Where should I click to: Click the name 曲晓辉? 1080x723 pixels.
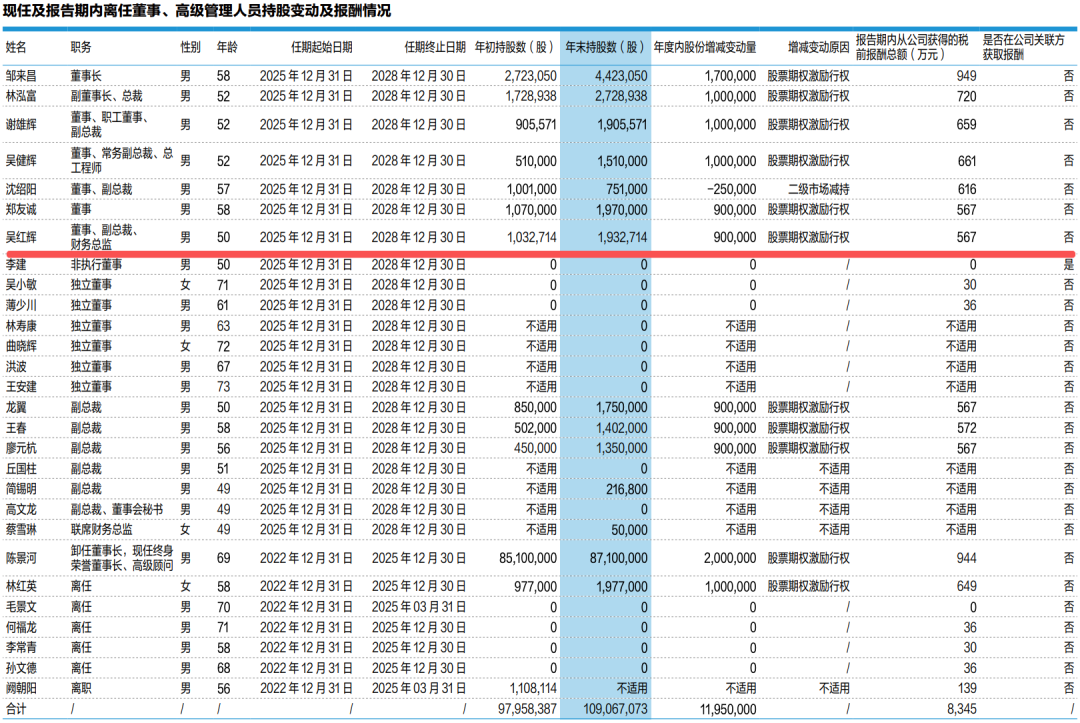[x=21, y=346]
